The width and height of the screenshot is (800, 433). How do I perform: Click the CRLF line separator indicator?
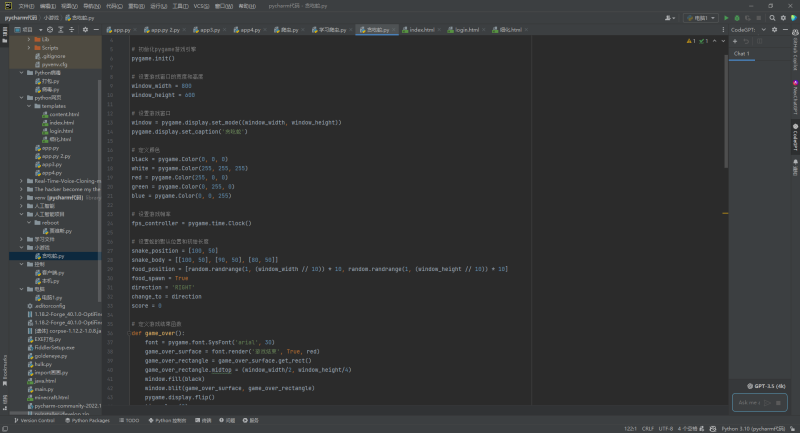pyautogui.click(x=647, y=427)
